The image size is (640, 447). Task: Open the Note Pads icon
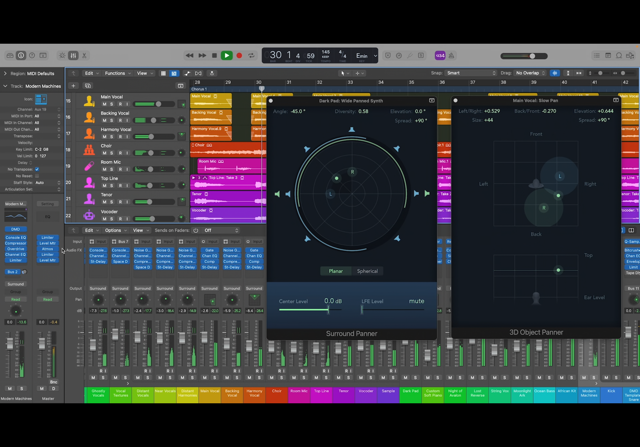tap(608, 56)
